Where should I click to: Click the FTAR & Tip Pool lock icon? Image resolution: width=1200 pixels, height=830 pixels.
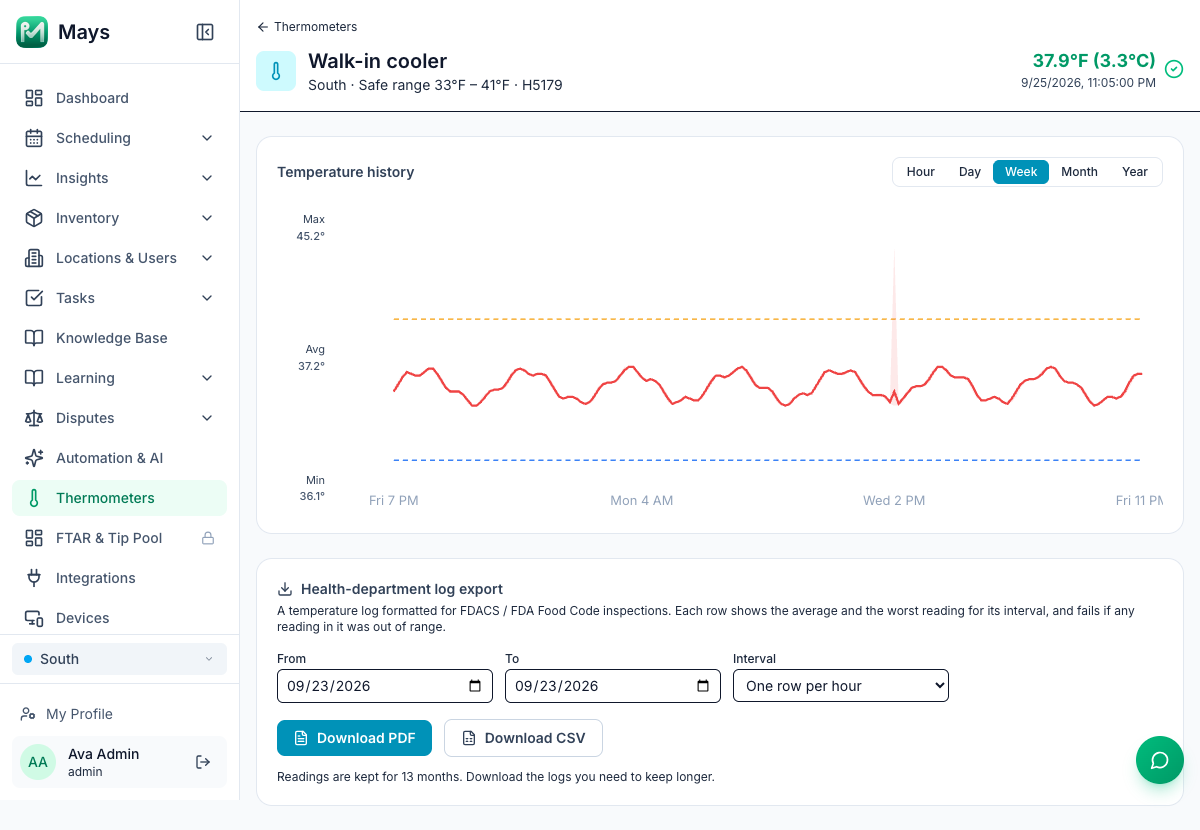208,538
